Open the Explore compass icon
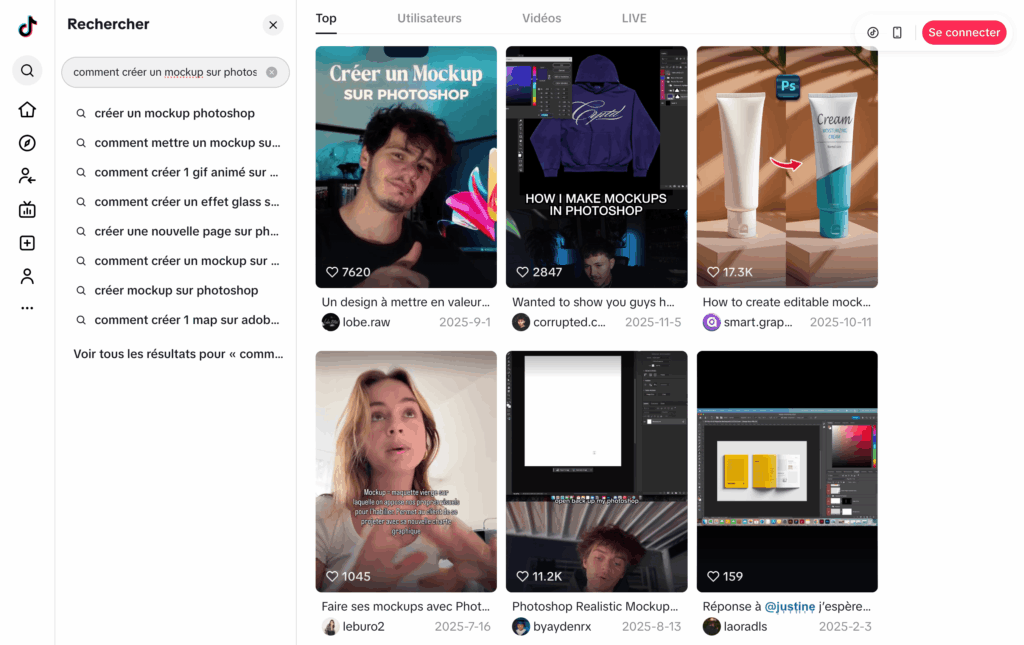Viewport: 1024px width, 645px height. (x=26, y=142)
